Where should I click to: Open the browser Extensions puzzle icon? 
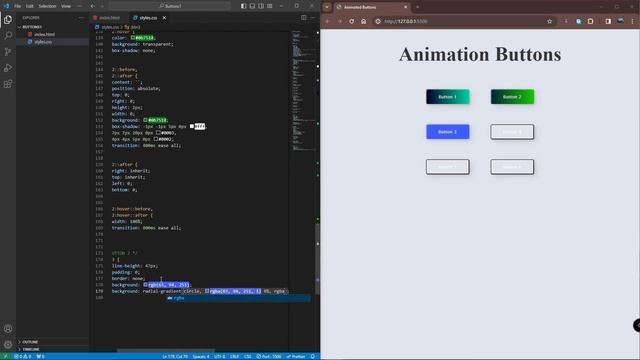click(591, 21)
